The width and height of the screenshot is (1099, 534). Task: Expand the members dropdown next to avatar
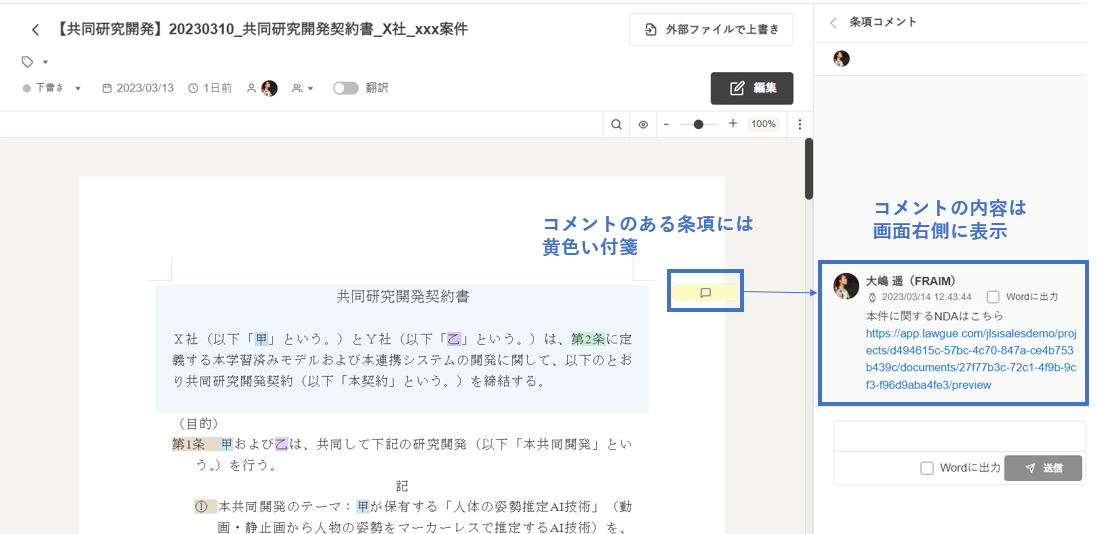(302, 88)
